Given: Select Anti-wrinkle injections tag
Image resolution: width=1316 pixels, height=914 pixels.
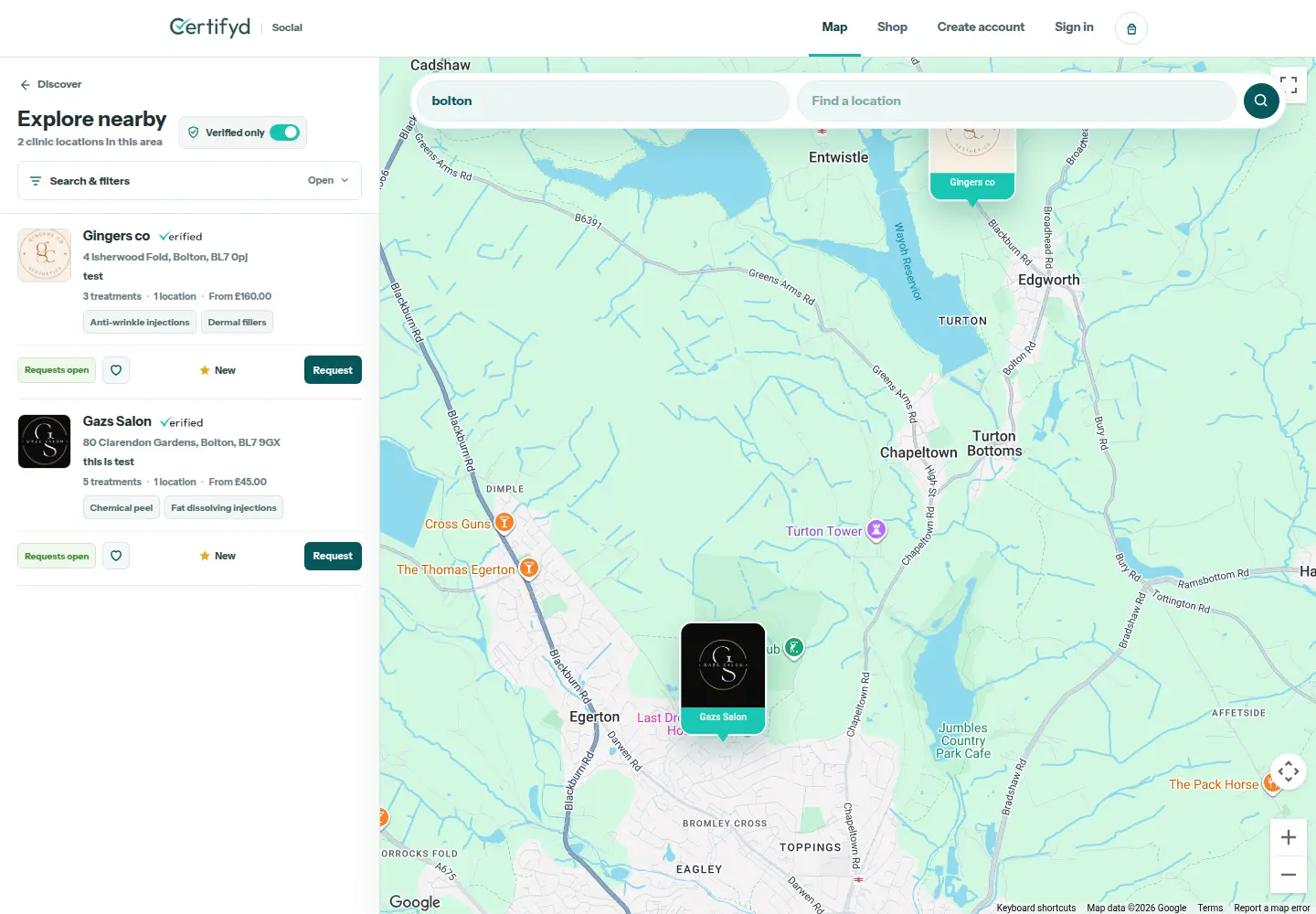Looking at the screenshot, I should (140, 322).
